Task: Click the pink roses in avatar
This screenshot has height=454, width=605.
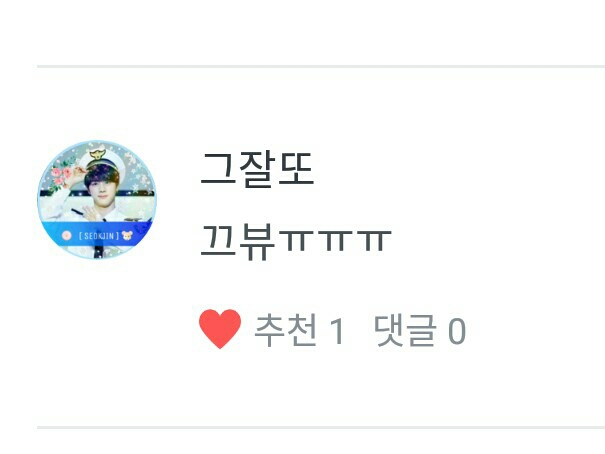Action: coord(59,177)
